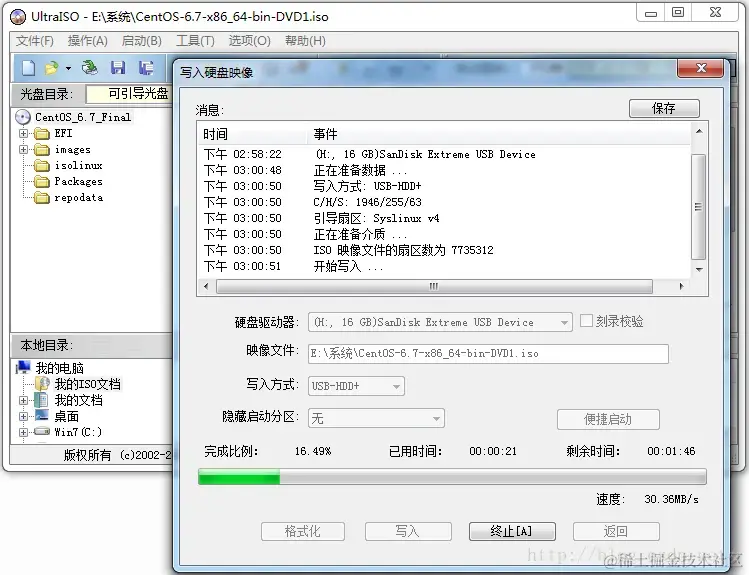This screenshot has height=575, width=749.
Task: Expand the 我的文档 node
Action: 23,400
